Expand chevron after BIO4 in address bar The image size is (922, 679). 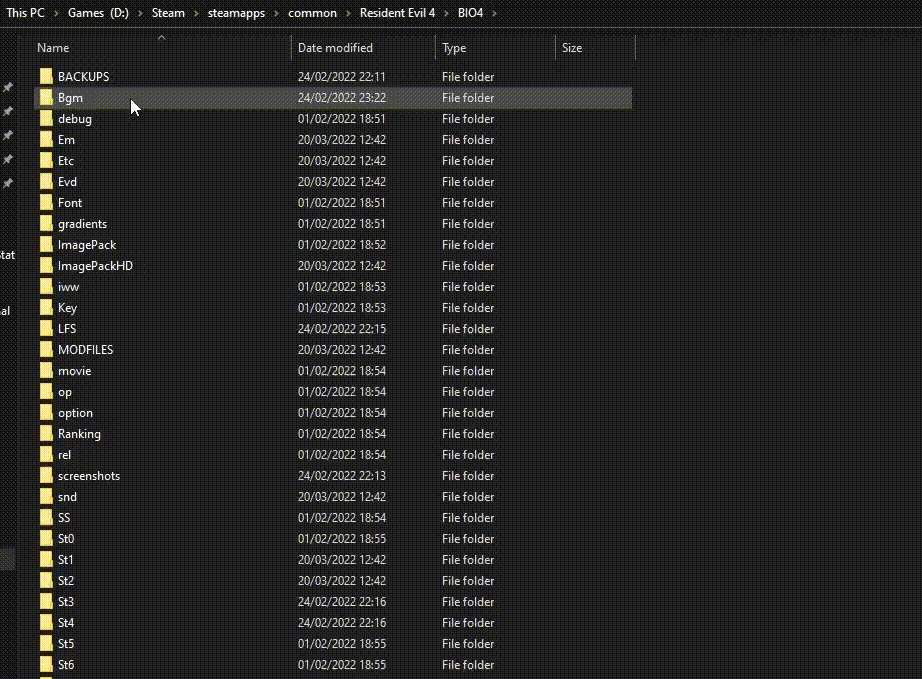495,13
